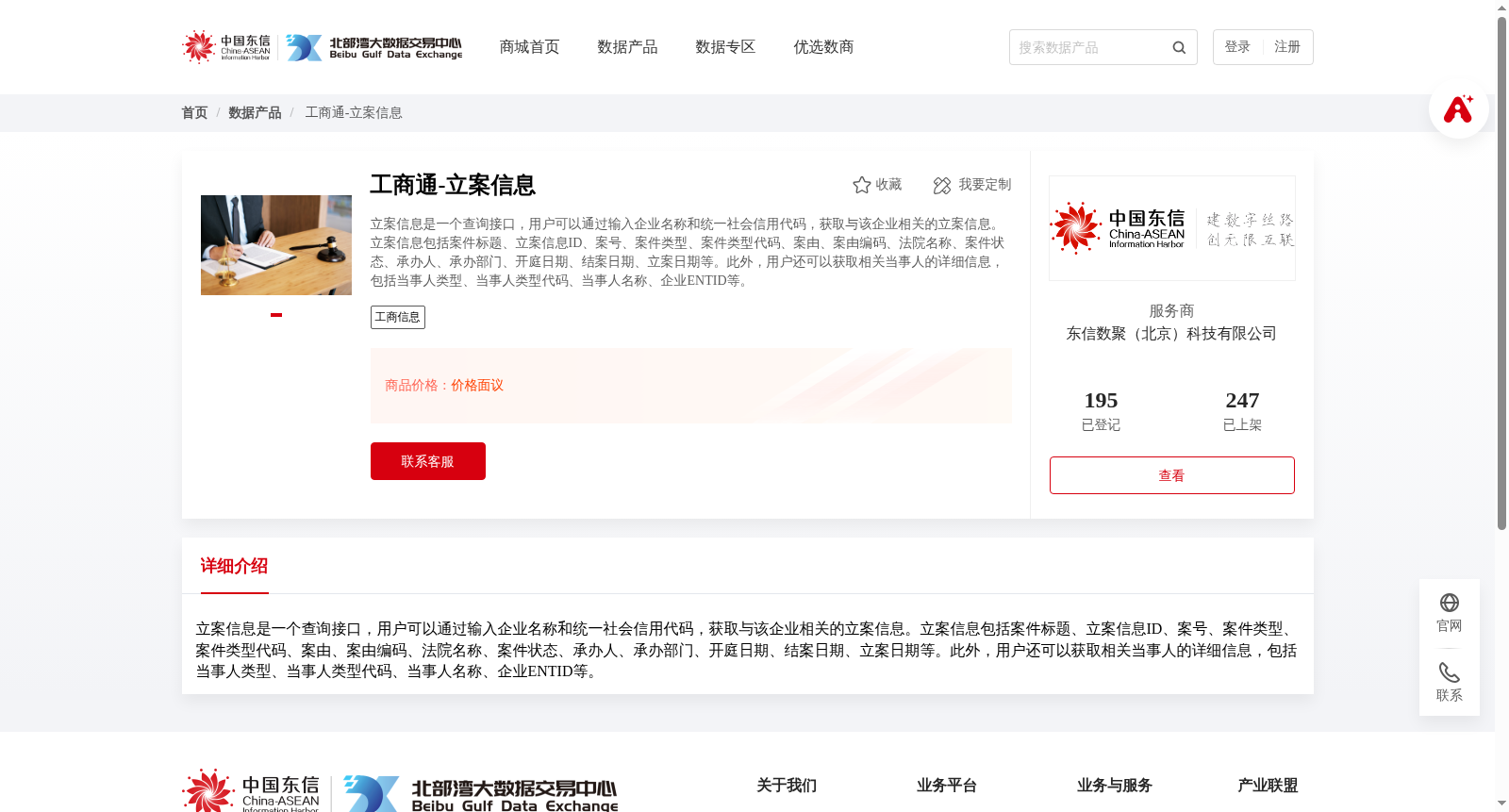Click the scrollbar up arrow

click(x=1501, y=8)
